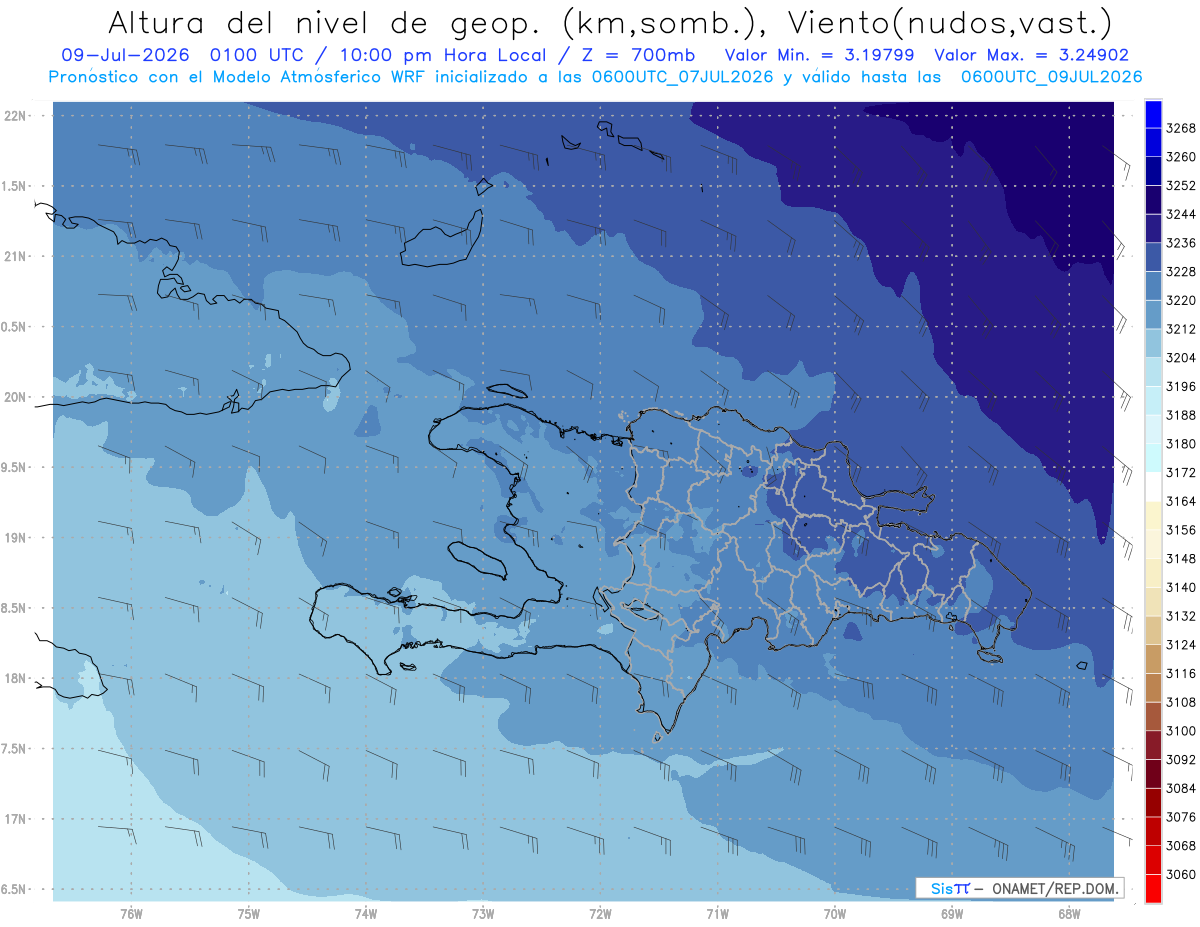
Task: Click the '0.5N' latitude label
Action: (15, 327)
